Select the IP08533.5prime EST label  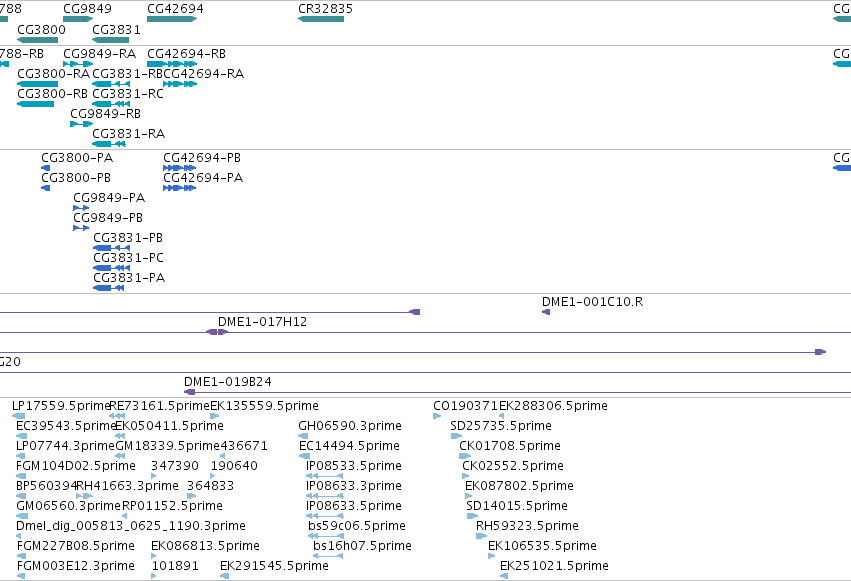coord(354,467)
